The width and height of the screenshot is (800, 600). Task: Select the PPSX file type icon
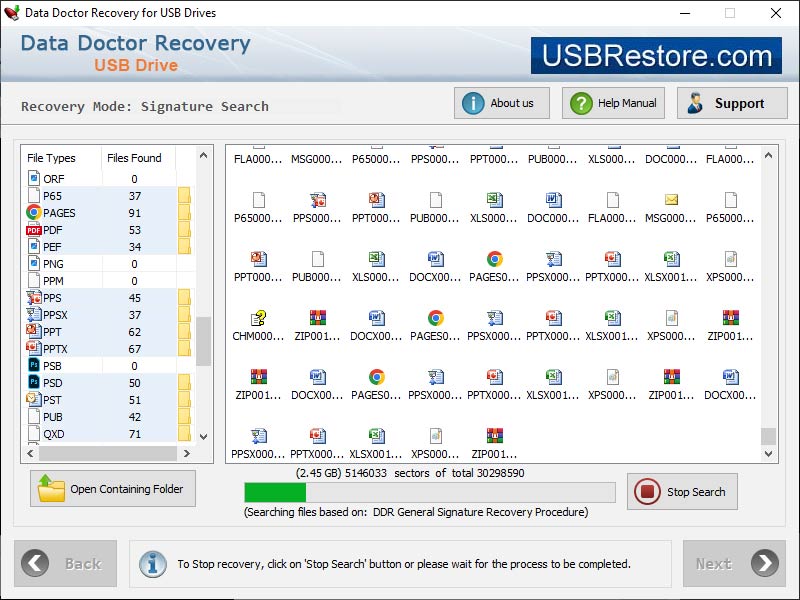[x=36, y=314]
